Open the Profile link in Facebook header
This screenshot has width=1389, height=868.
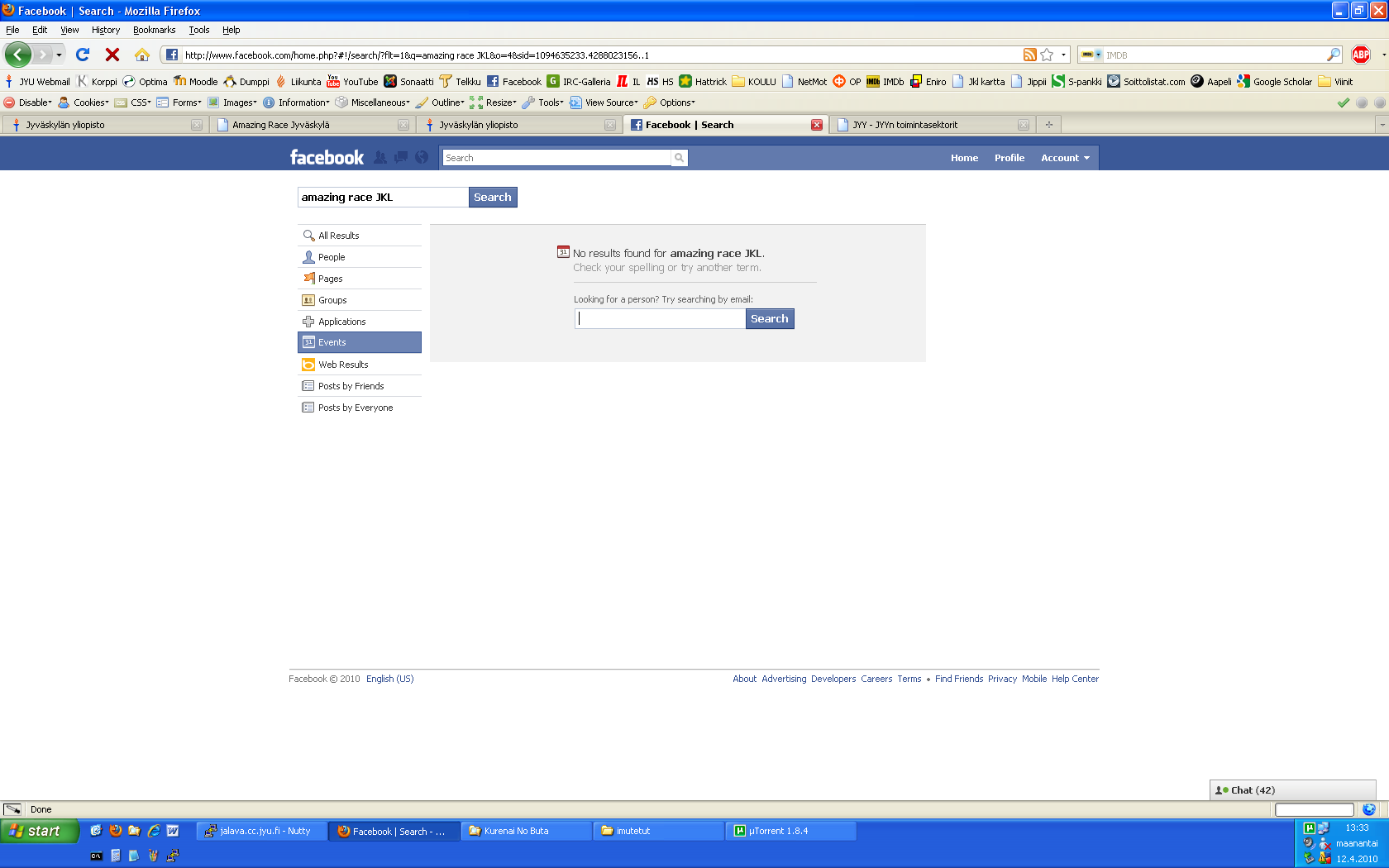[1010, 158]
